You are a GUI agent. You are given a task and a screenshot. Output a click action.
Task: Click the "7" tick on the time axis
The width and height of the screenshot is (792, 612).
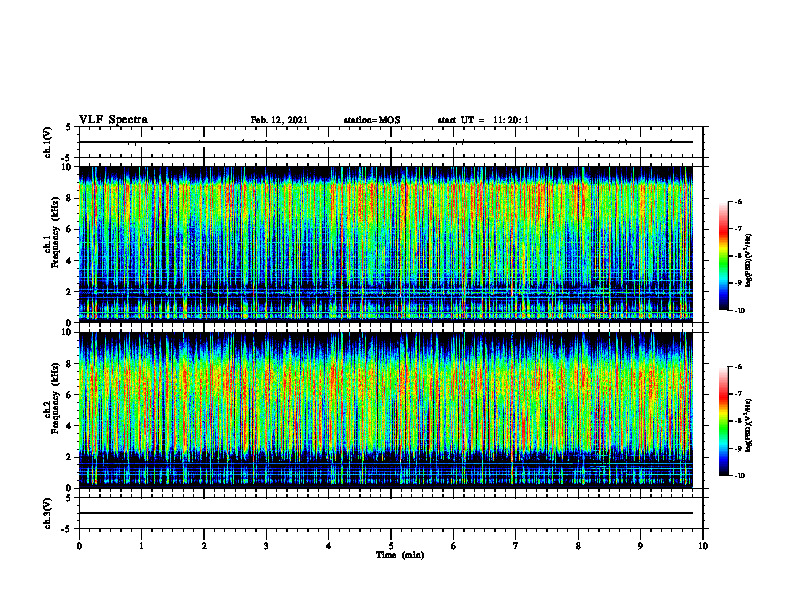coord(516,546)
